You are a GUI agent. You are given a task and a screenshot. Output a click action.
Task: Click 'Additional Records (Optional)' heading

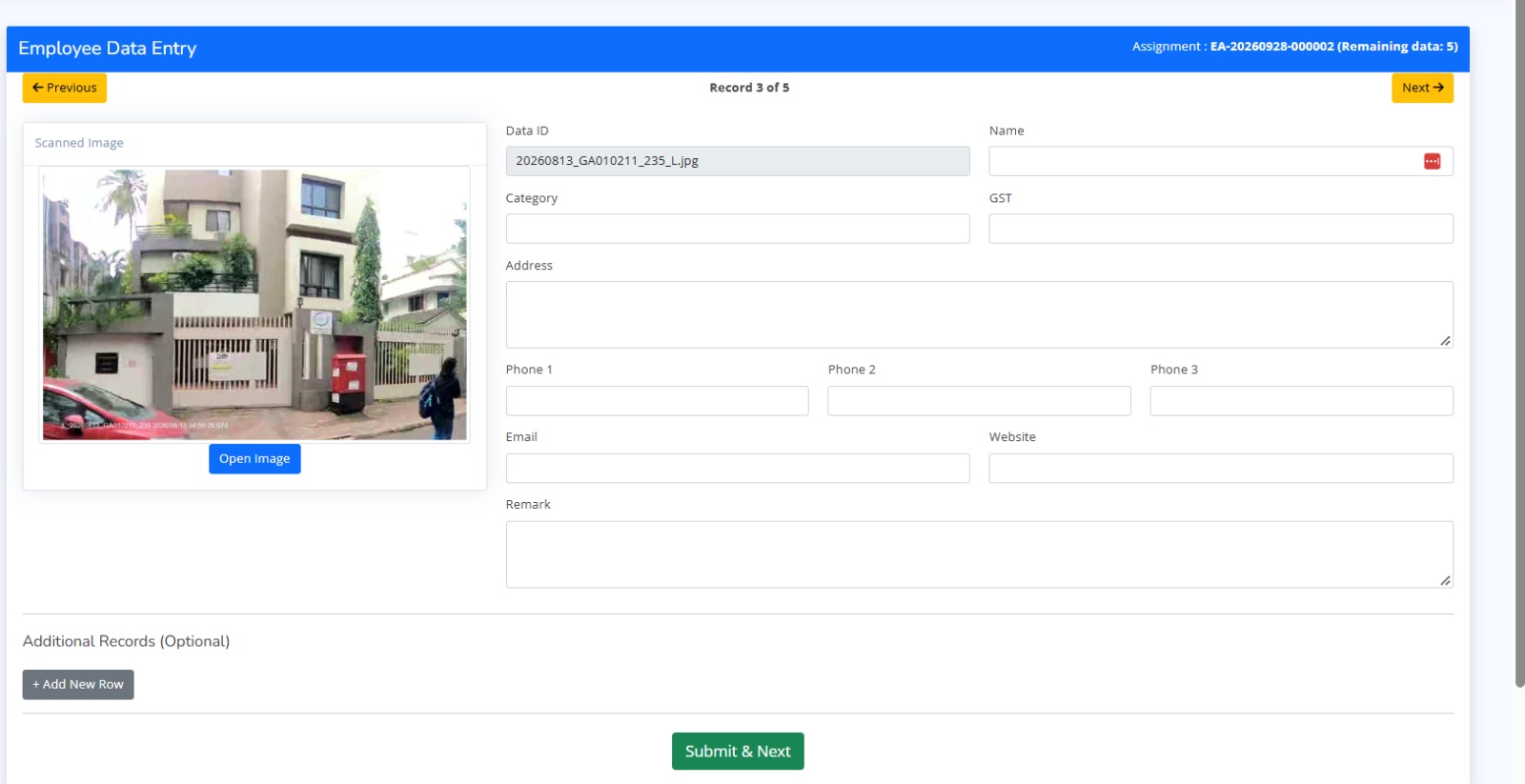pyautogui.click(x=126, y=641)
